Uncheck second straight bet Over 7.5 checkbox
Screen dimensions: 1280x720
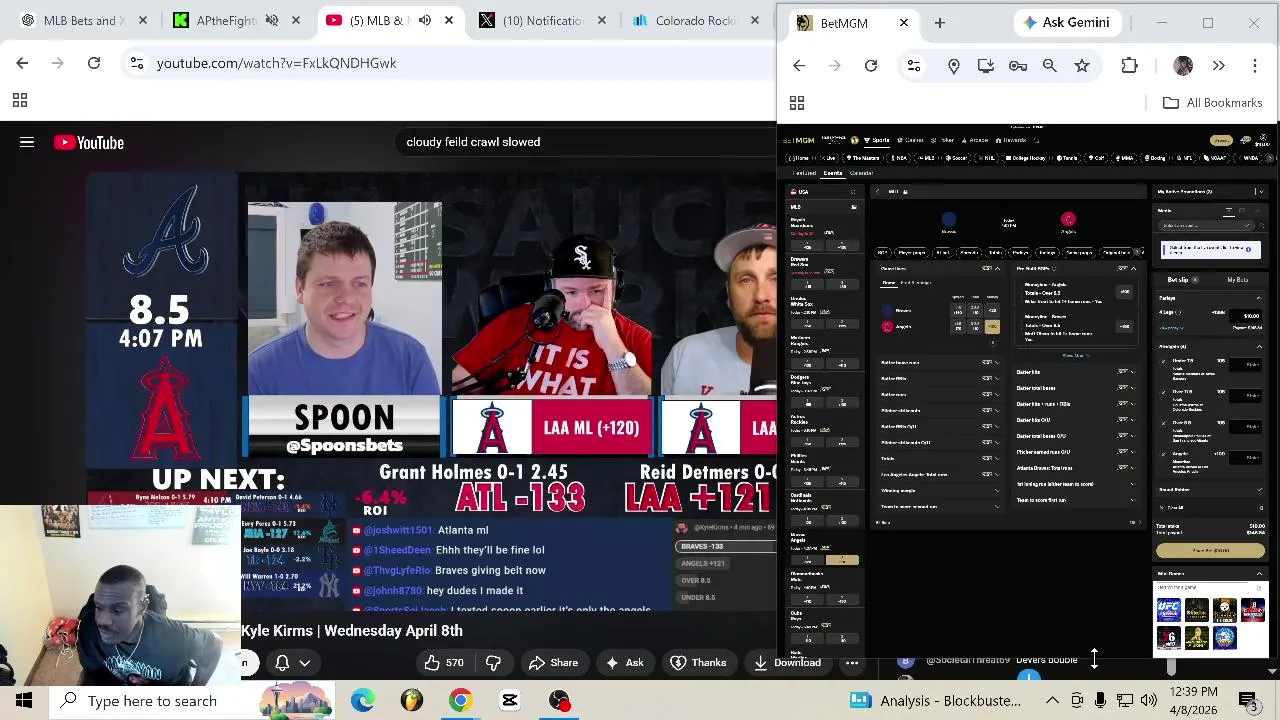(1163, 393)
